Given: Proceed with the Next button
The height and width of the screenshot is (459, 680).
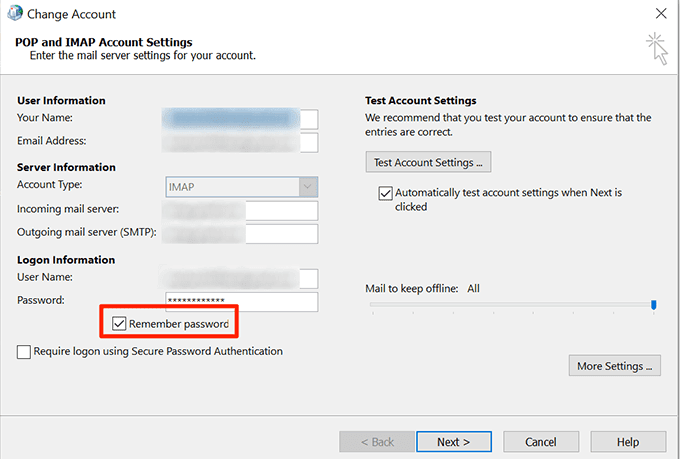Looking at the screenshot, I should [x=453, y=441].
